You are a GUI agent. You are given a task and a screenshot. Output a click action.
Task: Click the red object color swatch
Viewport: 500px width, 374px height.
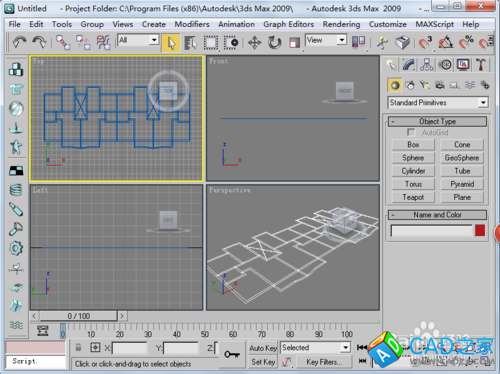coord(480,230)
